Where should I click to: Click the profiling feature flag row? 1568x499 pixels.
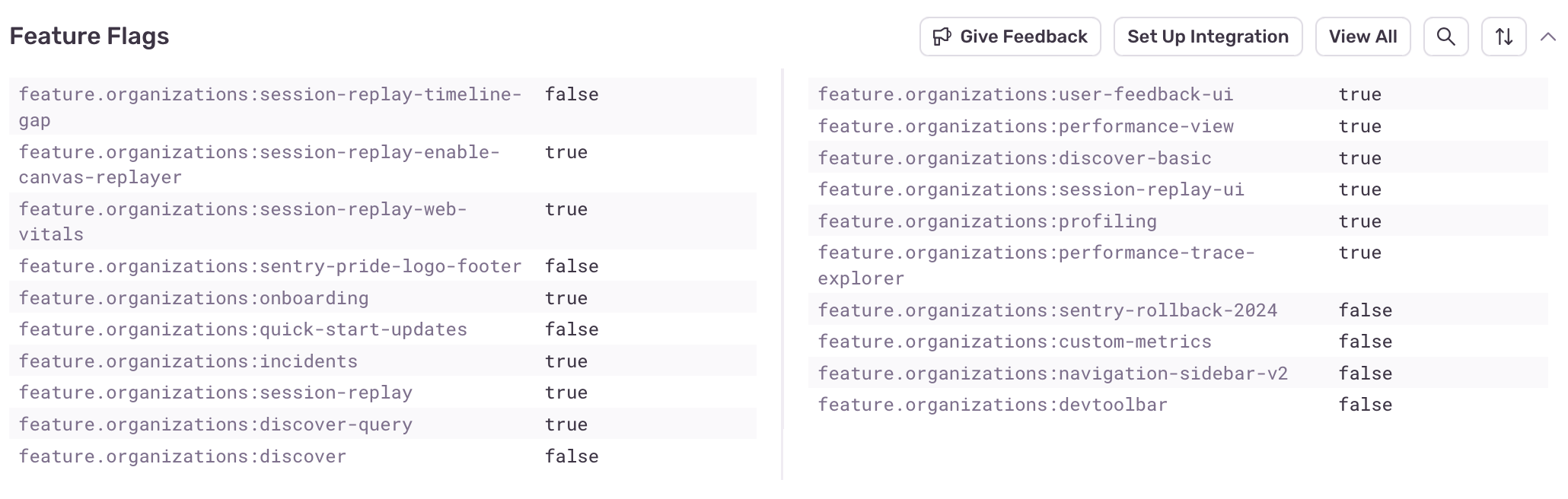coord(987,221)
